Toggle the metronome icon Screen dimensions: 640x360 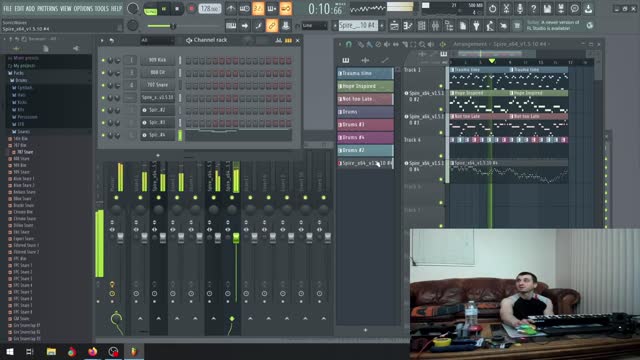tap(231, 8)
